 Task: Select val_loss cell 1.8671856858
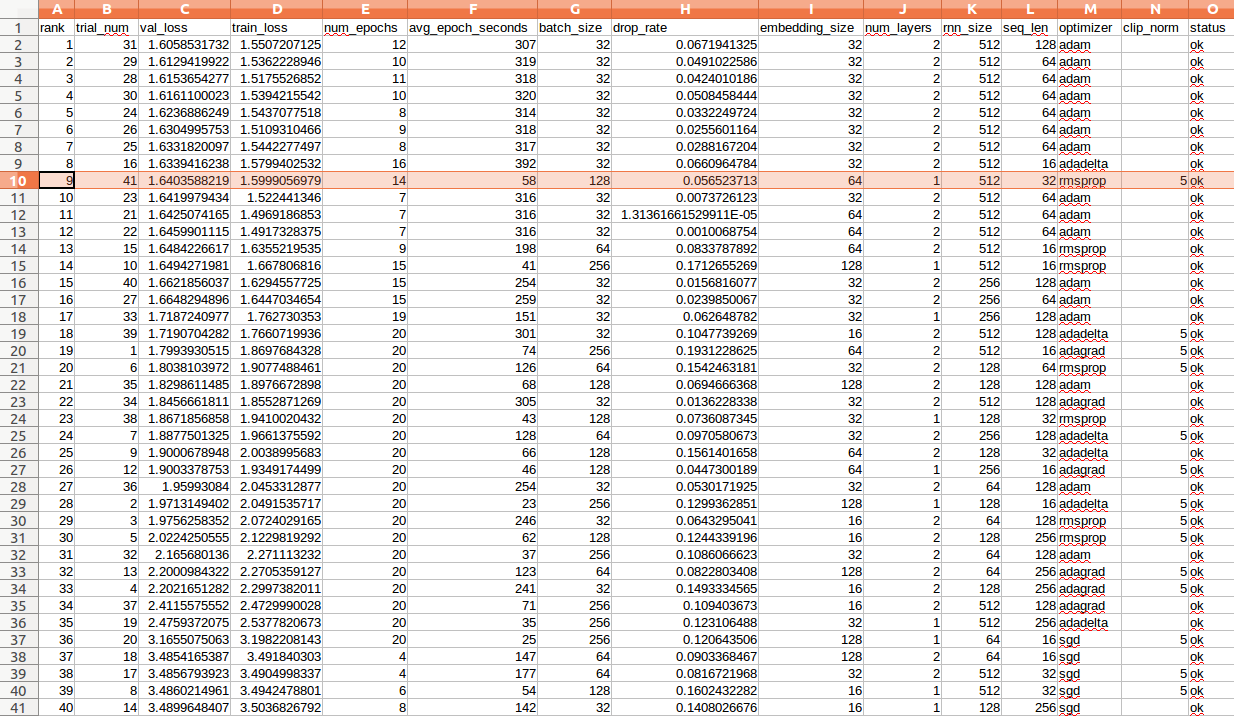tap(187, 418)
